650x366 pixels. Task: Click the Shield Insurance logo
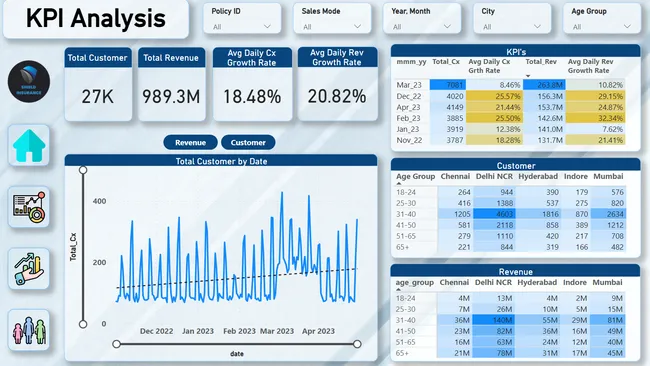(x=29, y=82)
